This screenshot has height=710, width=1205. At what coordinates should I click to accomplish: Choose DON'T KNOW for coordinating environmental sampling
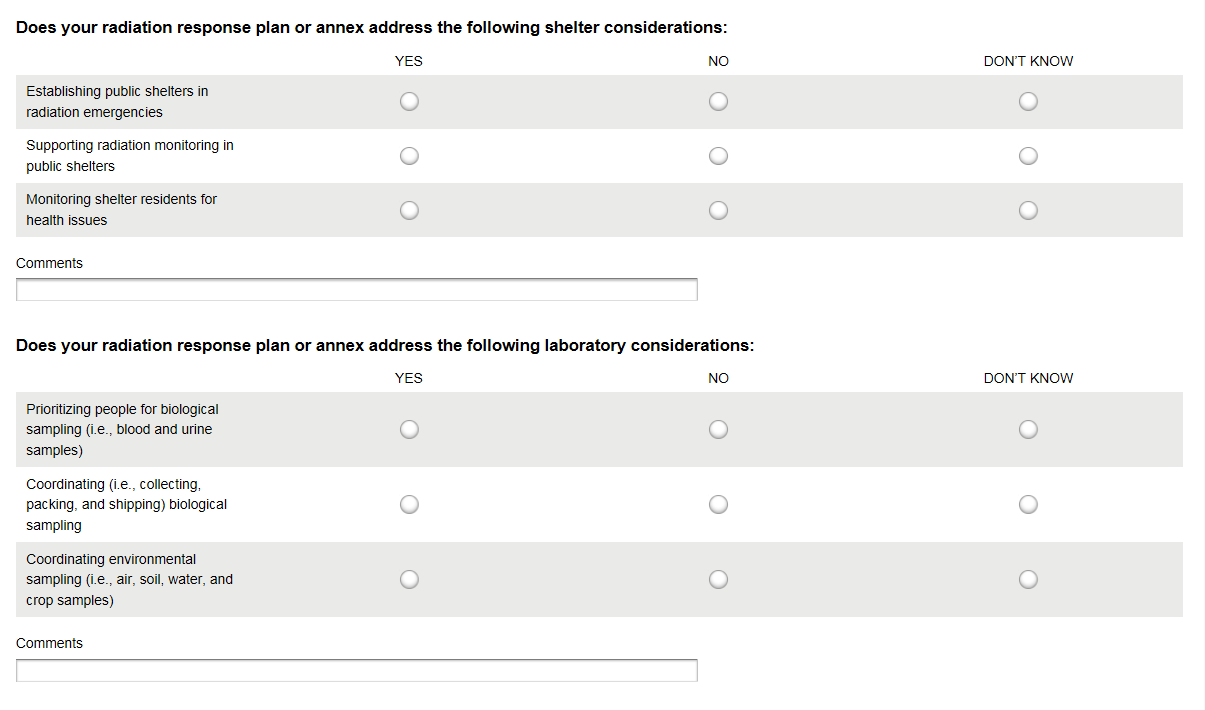click(x=1028, y=579)
